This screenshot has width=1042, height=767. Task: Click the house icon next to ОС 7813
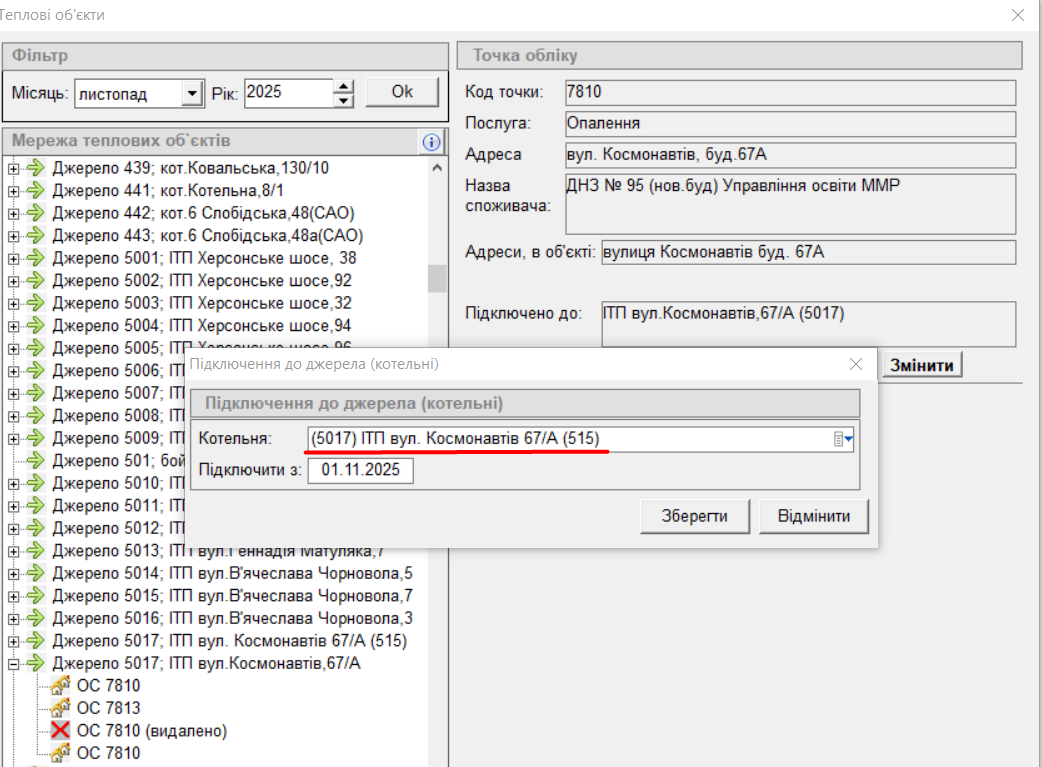pyautogui.click(x=60, y=708)
